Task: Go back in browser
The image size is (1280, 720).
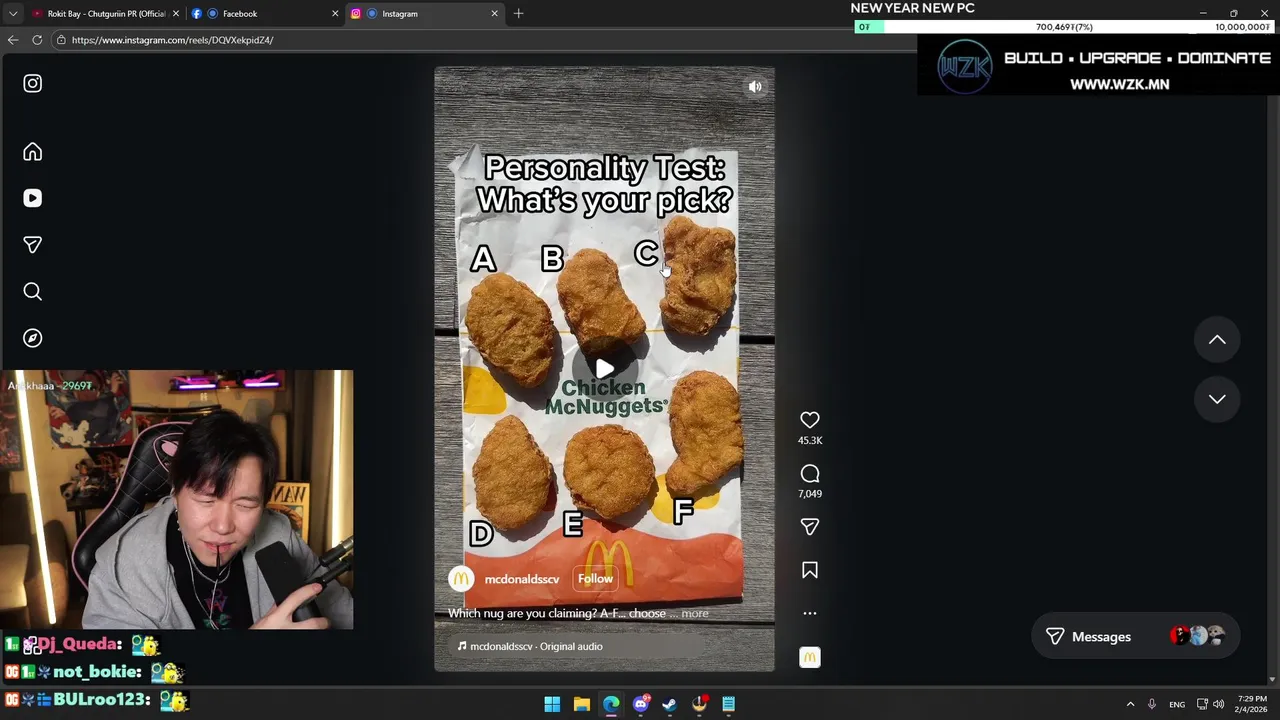Action: point(12,40)
